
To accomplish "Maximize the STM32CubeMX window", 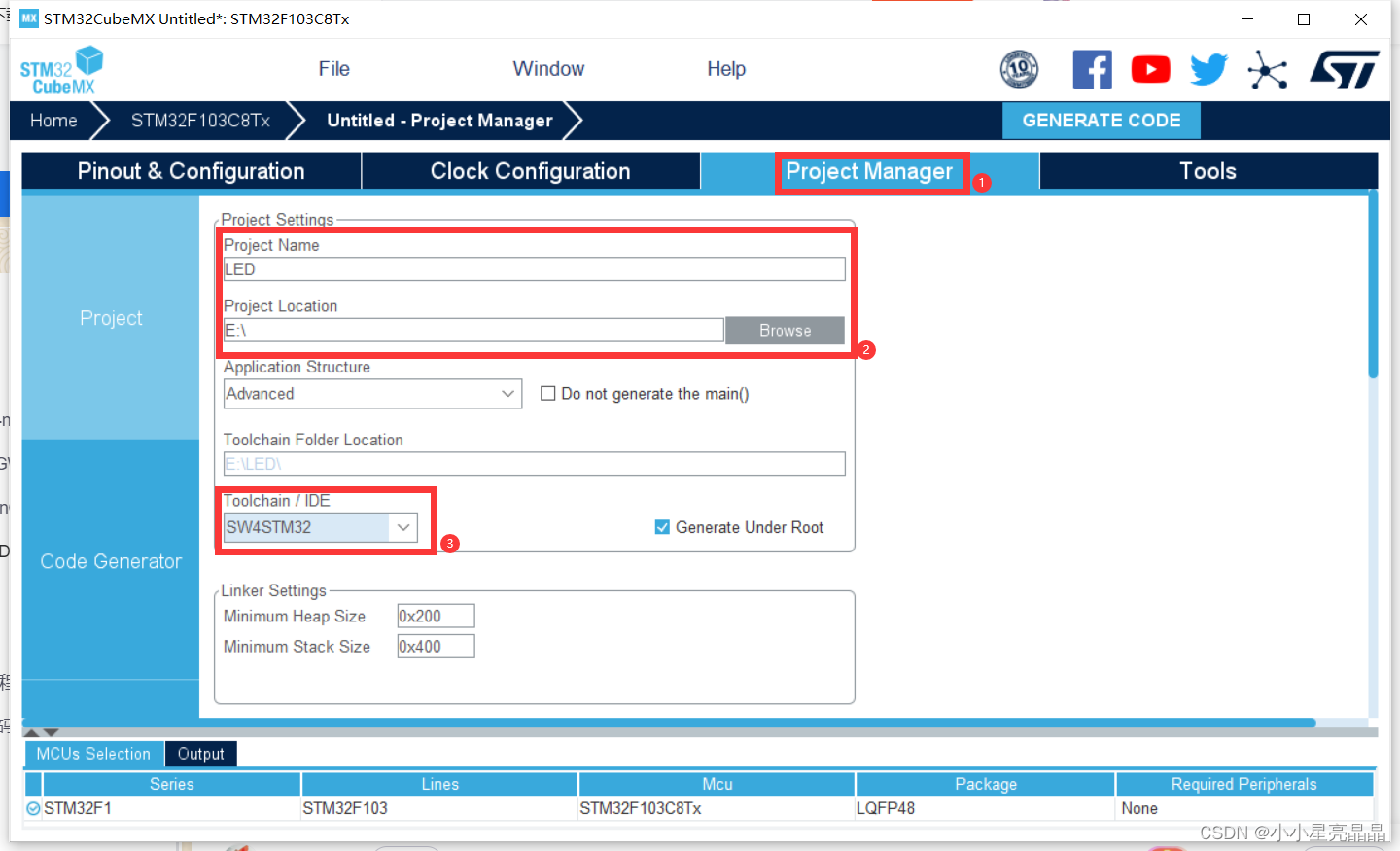I will click(1304, 19).
